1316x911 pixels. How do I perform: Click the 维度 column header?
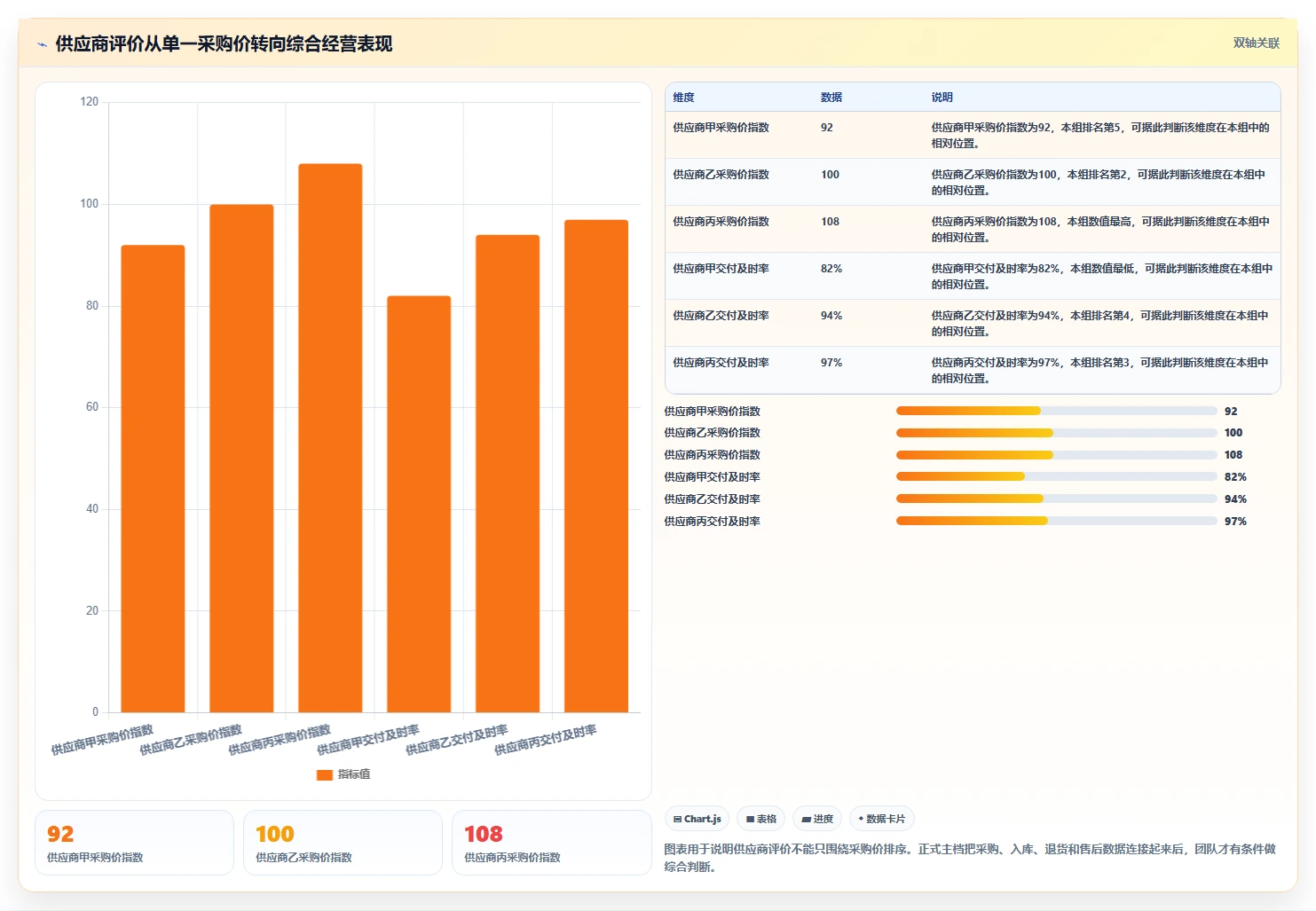point(683,98)
